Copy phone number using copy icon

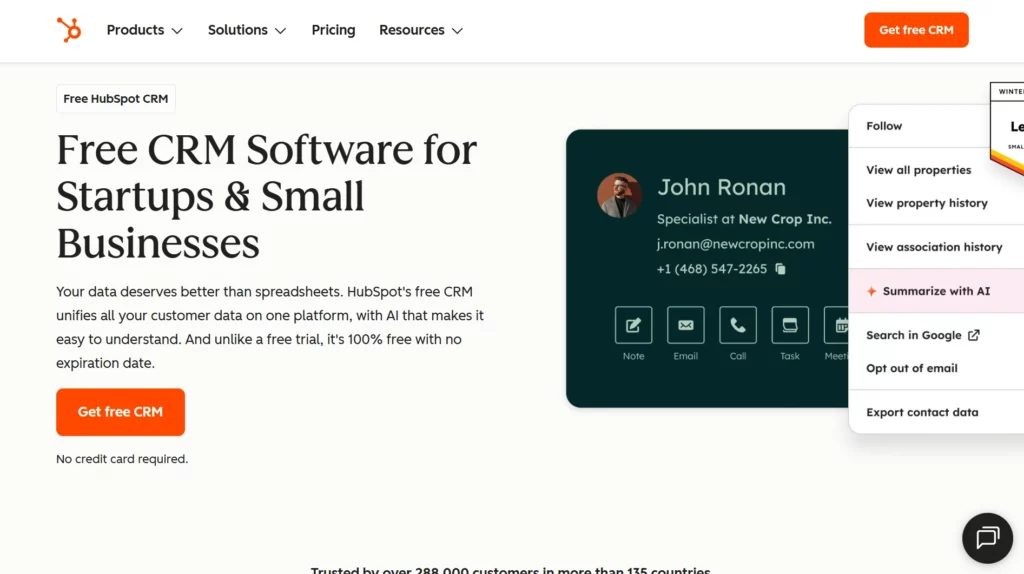pos(781,269)
